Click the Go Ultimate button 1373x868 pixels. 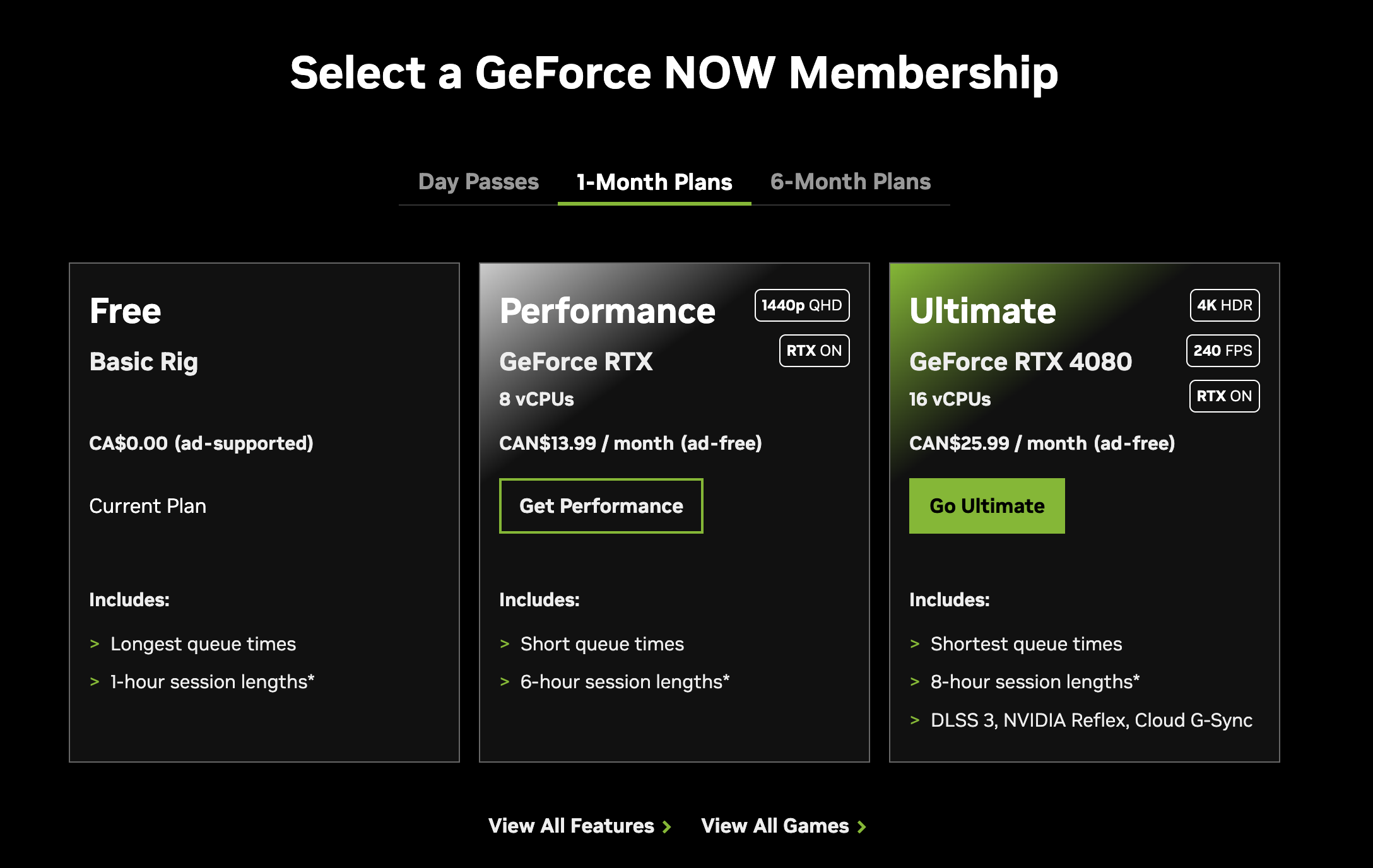pyautogui.click(x=987, y=506)
